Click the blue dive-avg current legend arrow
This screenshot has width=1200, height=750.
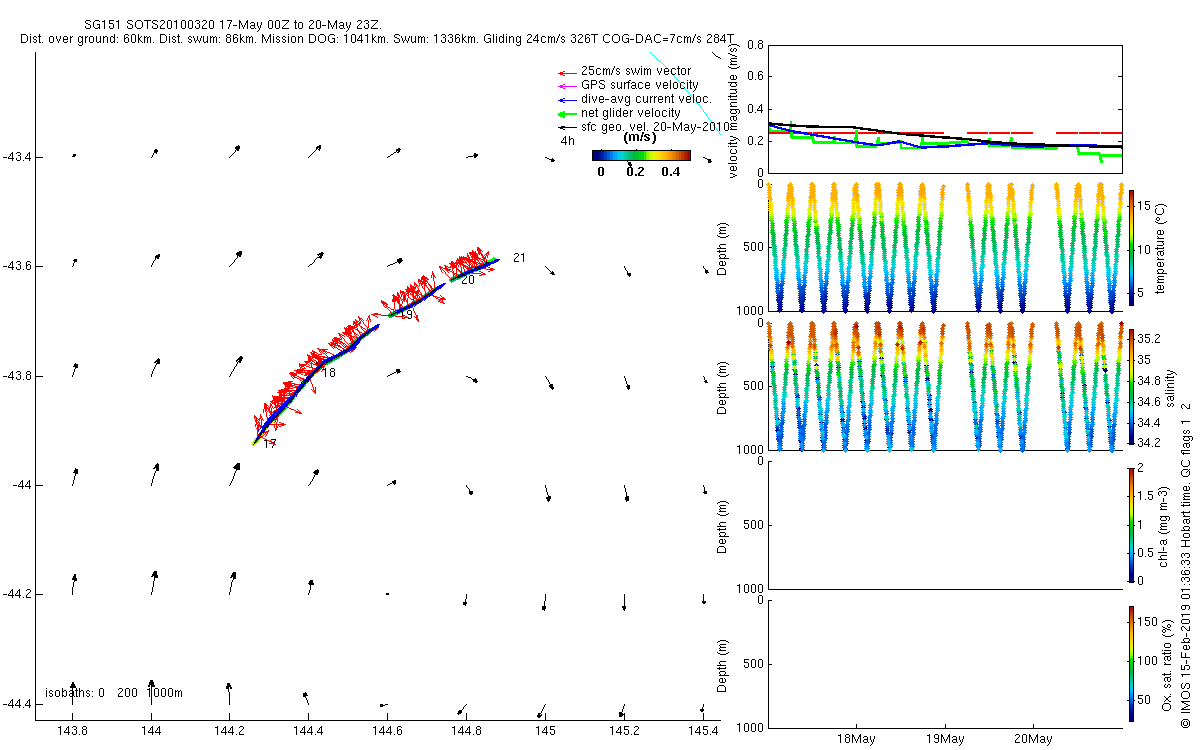(x=566, y=100)
